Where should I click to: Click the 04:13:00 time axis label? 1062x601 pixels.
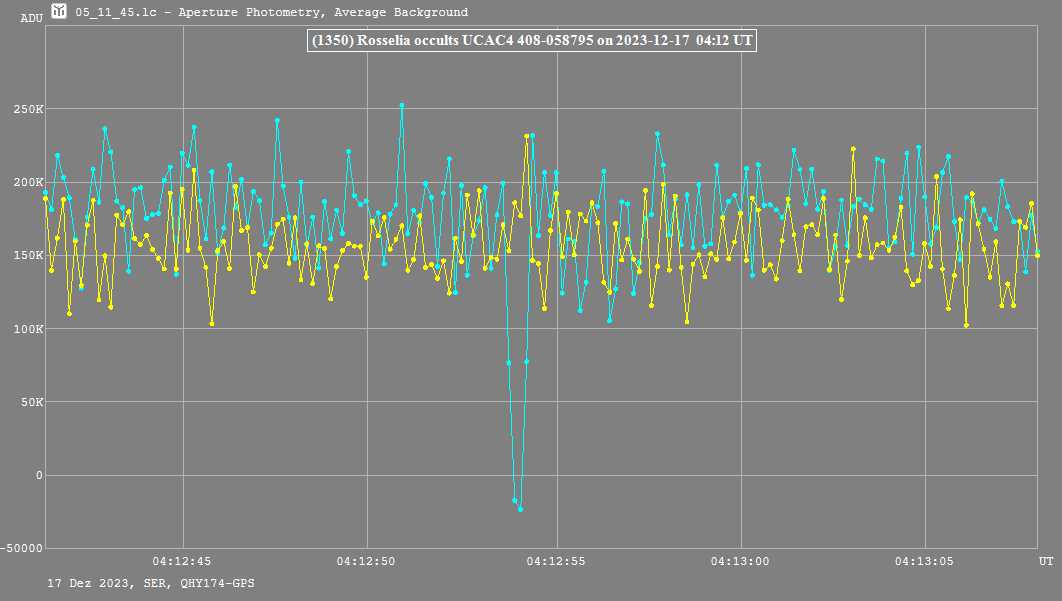pyautogui.click(x=740, y=561)
